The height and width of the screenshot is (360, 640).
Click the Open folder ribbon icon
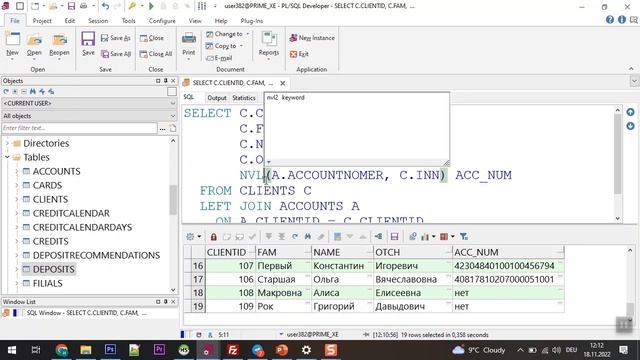[x=34, y=40]
